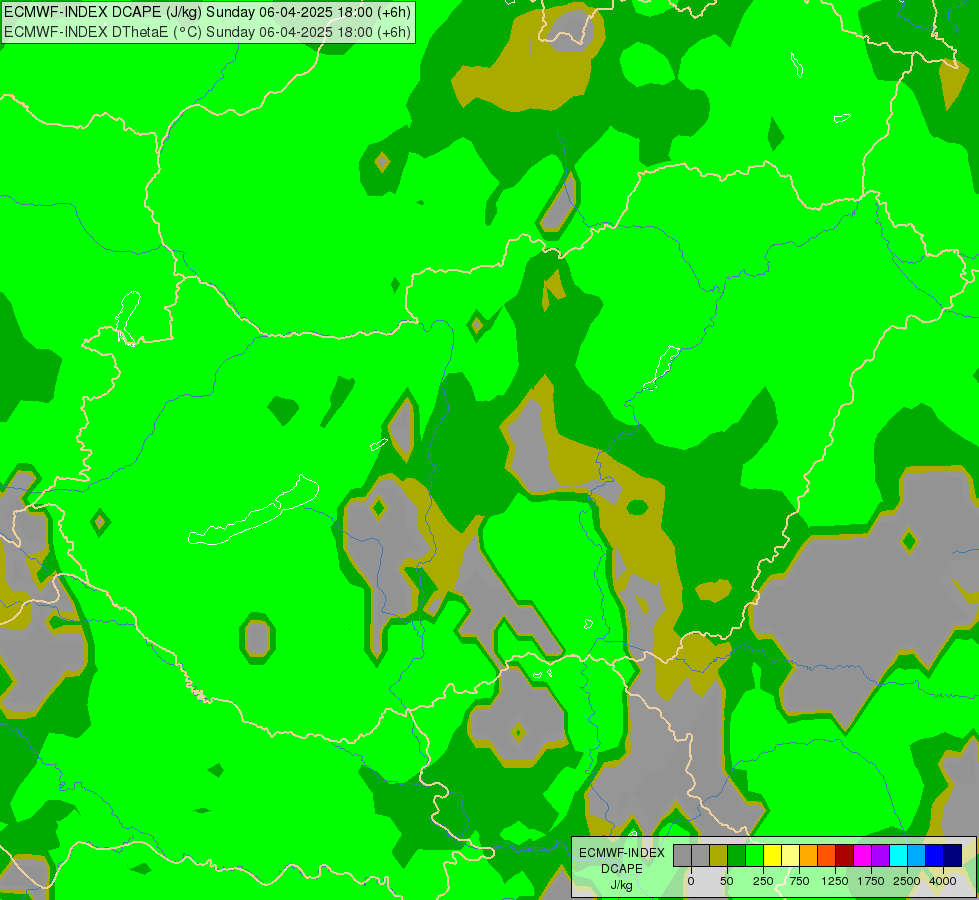The height and width of the screenshot is (900, 979).
Task: Click the legend value '4000'
Action: click(x=943, y=881)
